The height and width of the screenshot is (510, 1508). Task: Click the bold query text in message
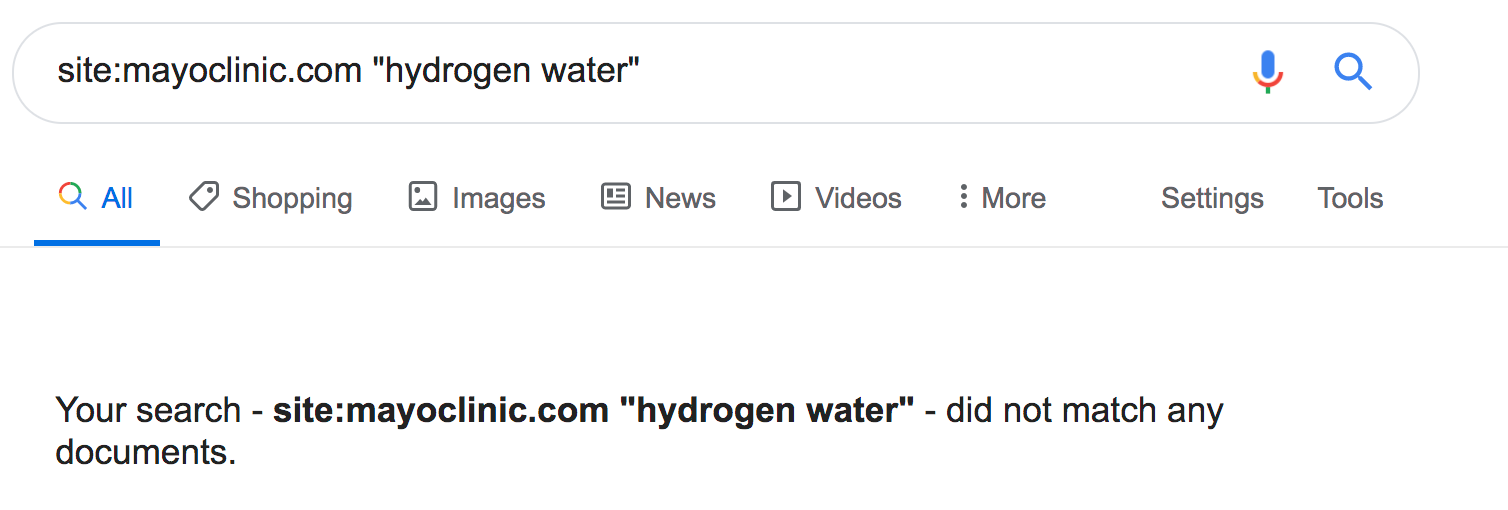pyautogui.click(x=593, y=410)
